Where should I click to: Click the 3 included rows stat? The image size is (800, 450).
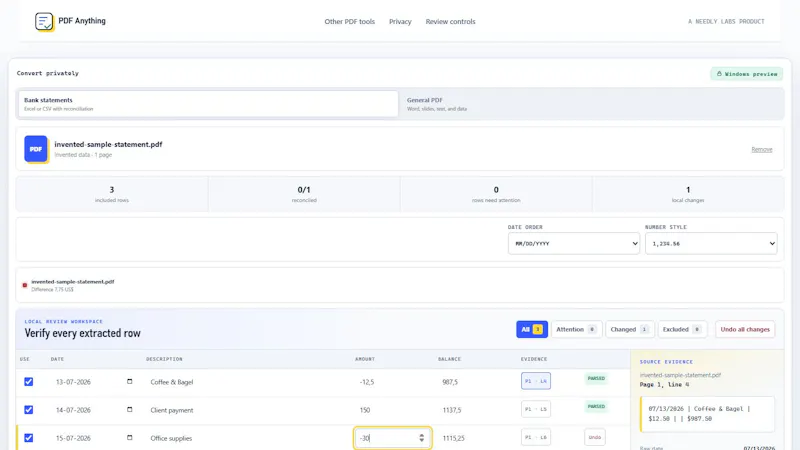click(112, 194)
